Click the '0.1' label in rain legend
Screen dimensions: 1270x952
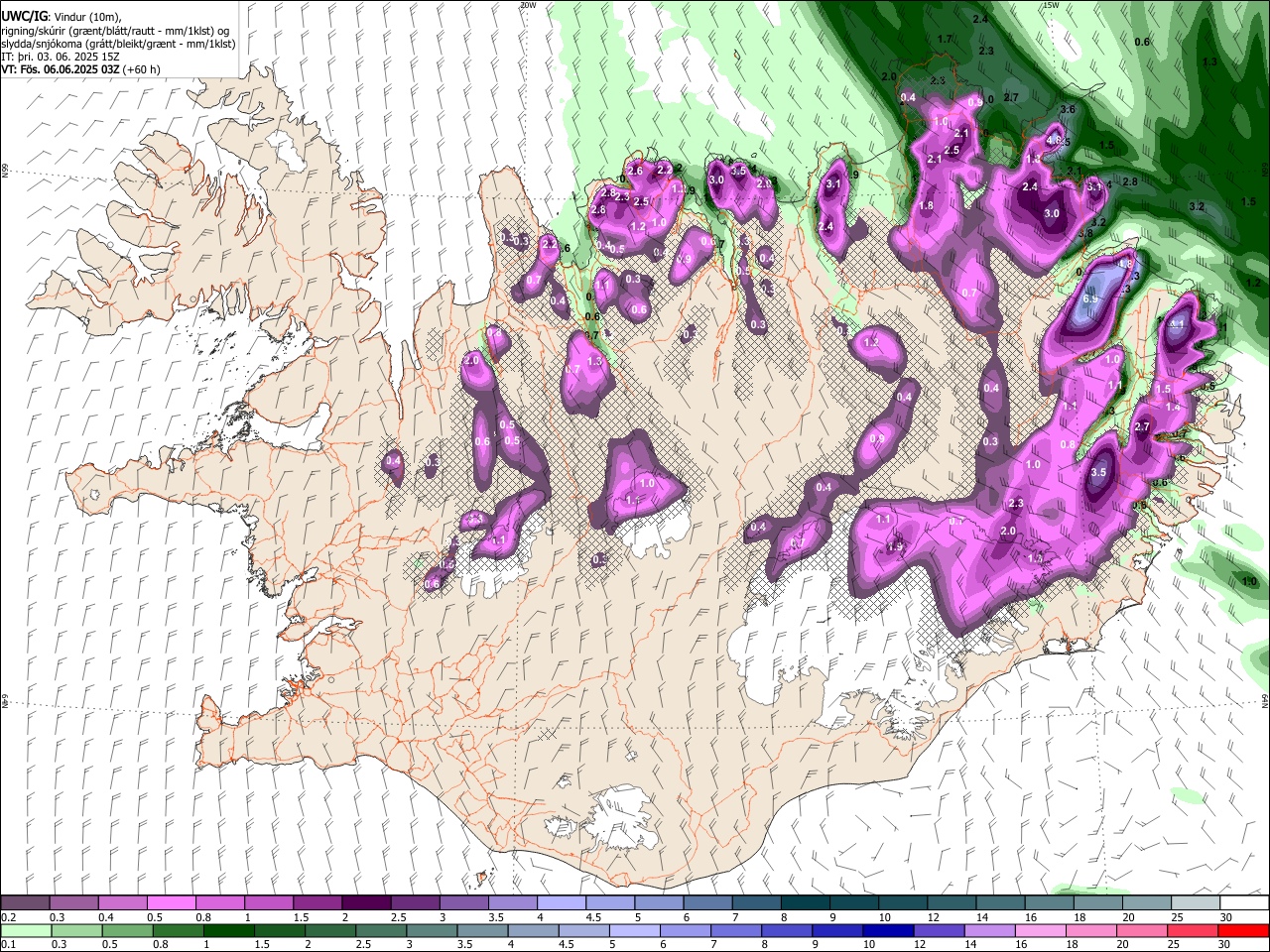8,945
